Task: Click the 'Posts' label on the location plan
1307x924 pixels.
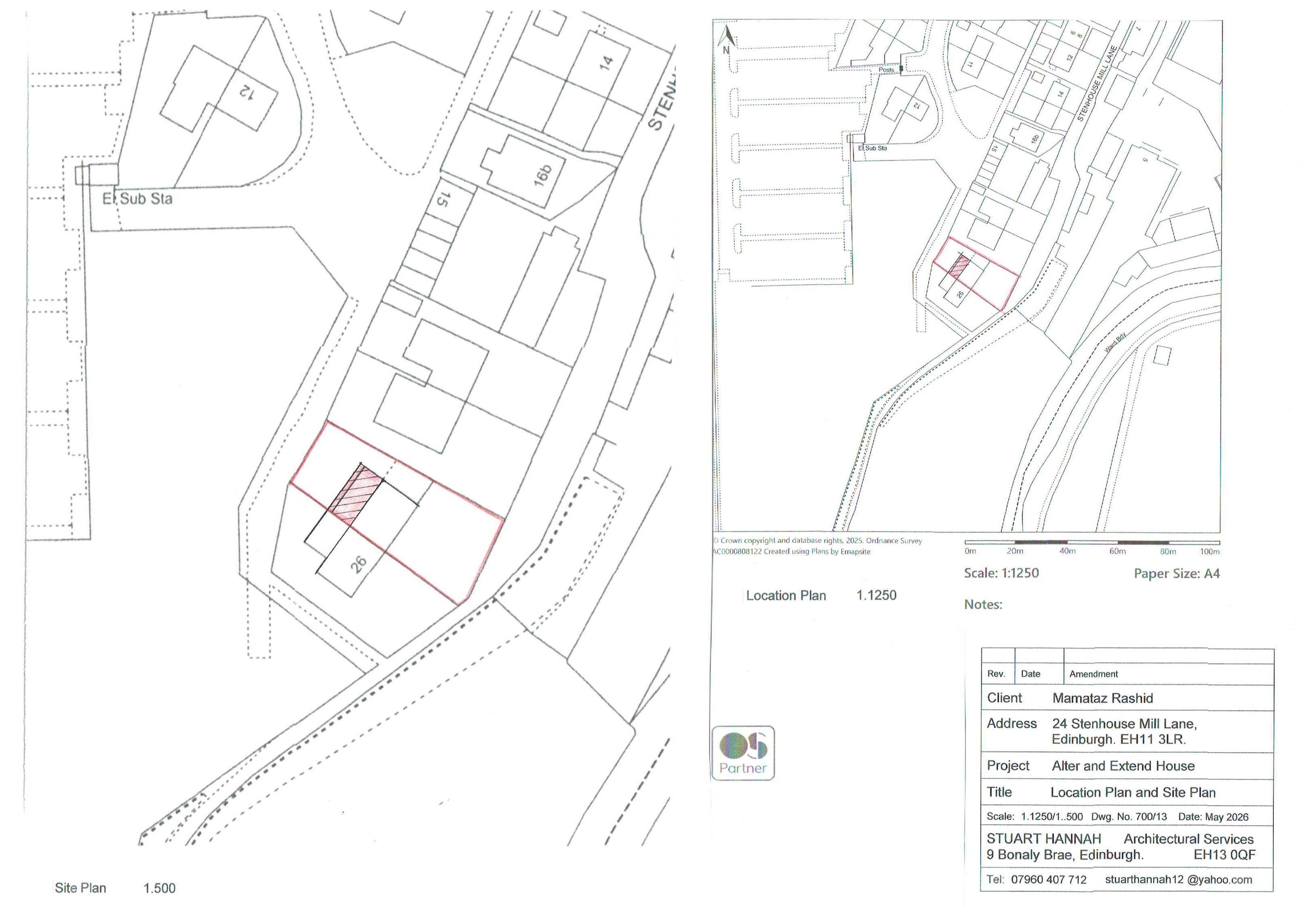Action: tap(886, 70)
